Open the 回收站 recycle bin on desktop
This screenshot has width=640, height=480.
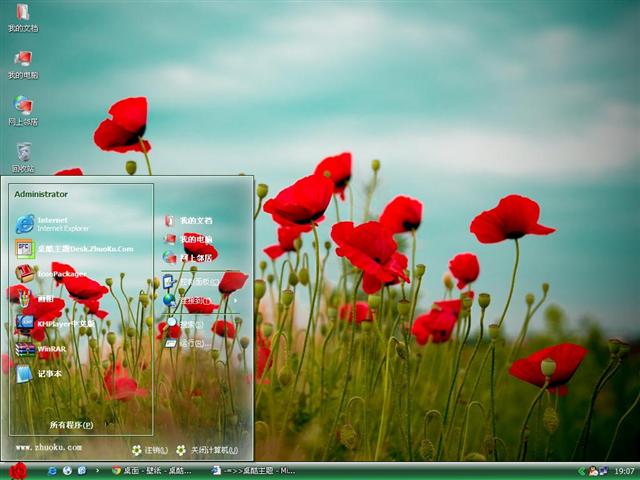[22, 156]
